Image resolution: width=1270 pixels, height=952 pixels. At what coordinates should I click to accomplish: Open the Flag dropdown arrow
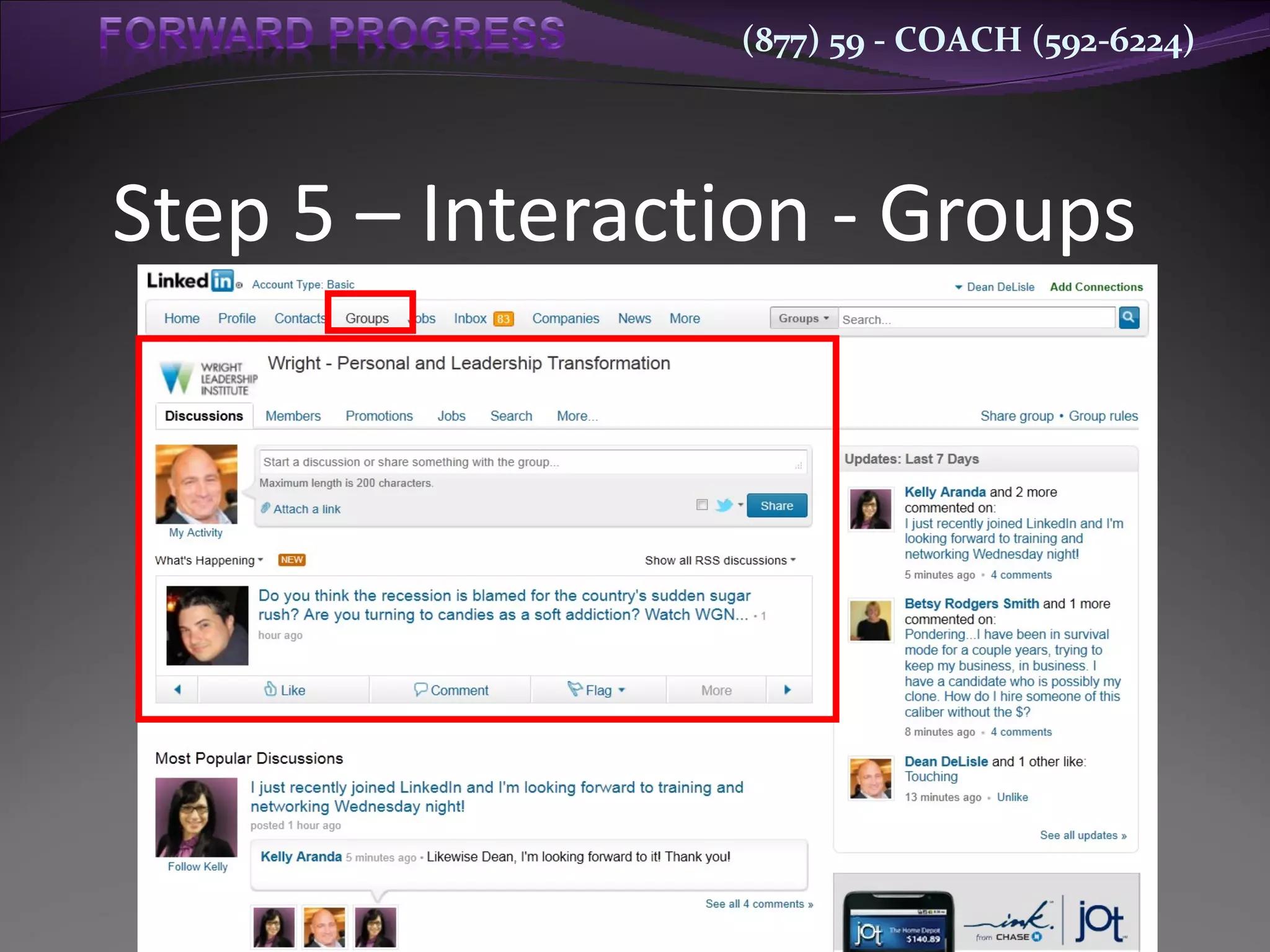[622, 690]
